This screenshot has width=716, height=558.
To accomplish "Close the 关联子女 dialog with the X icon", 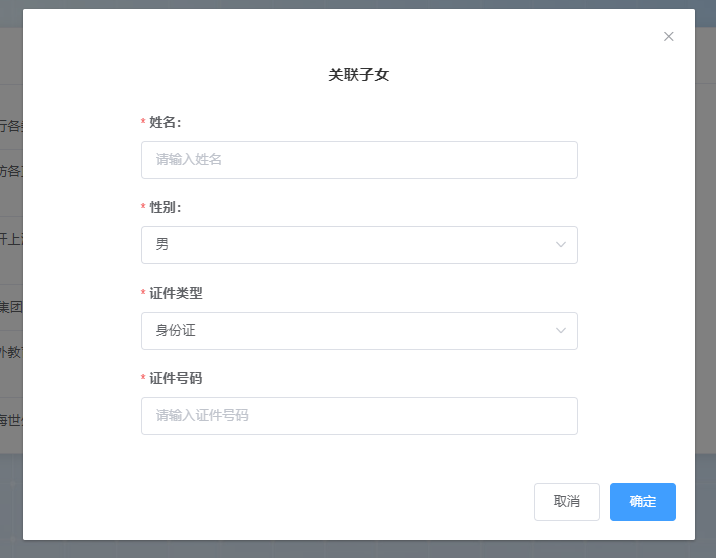I will click(x=669, y=37).
